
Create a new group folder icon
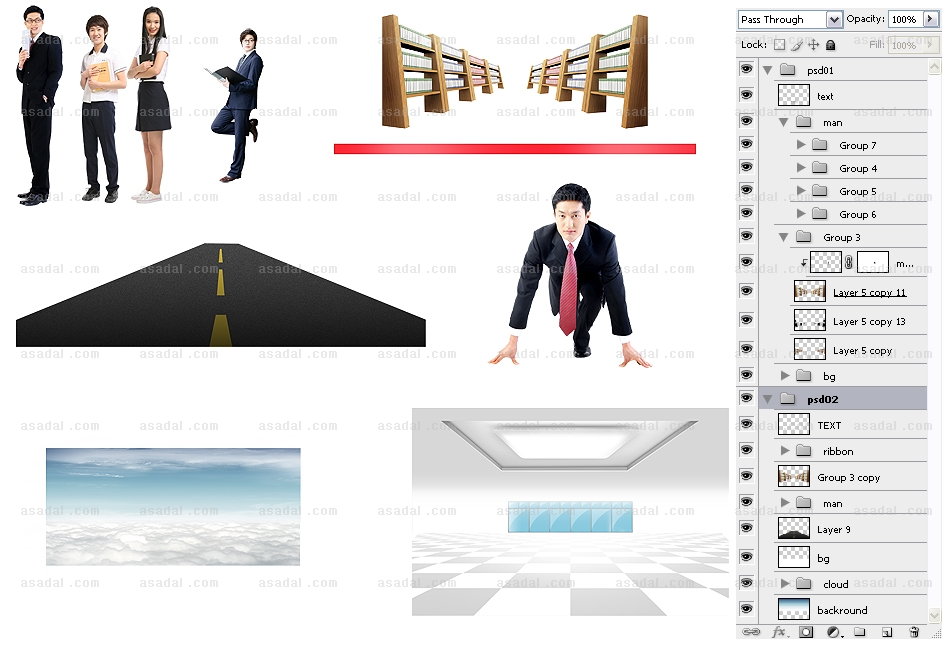859,632
